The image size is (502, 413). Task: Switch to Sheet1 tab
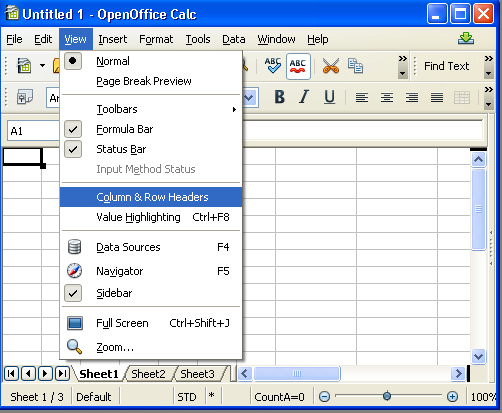[x=99, y=374]
